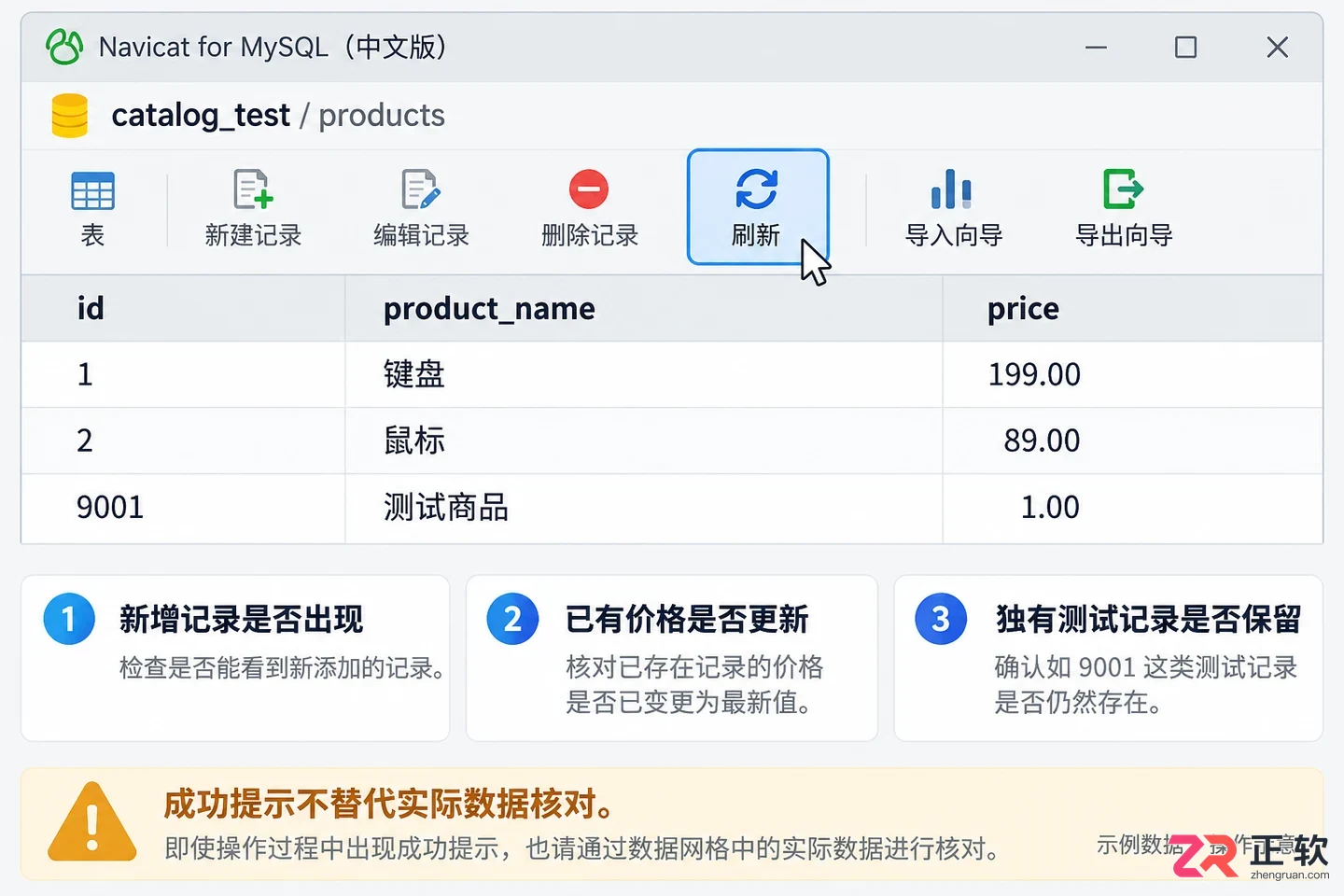Select the price cell 199.00

1133,374
